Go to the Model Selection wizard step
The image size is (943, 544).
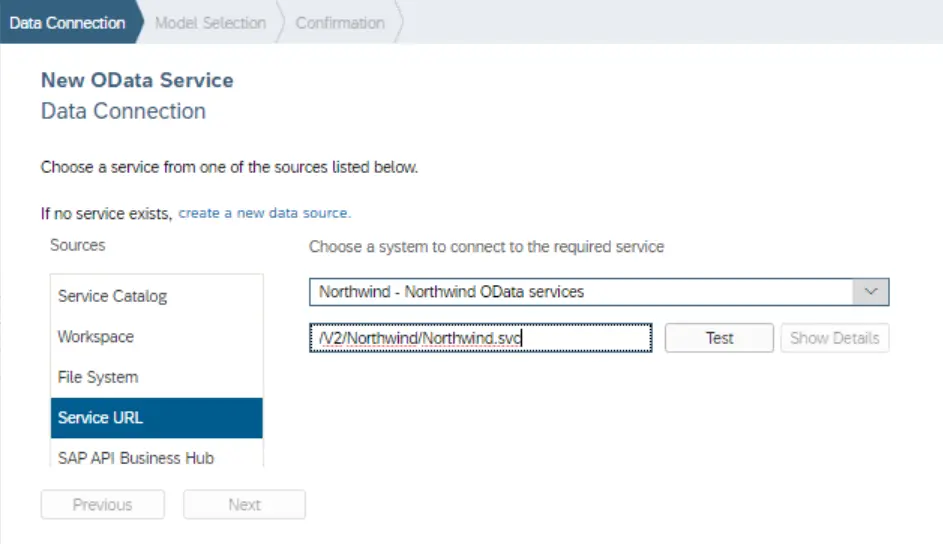tap(210, 22)
